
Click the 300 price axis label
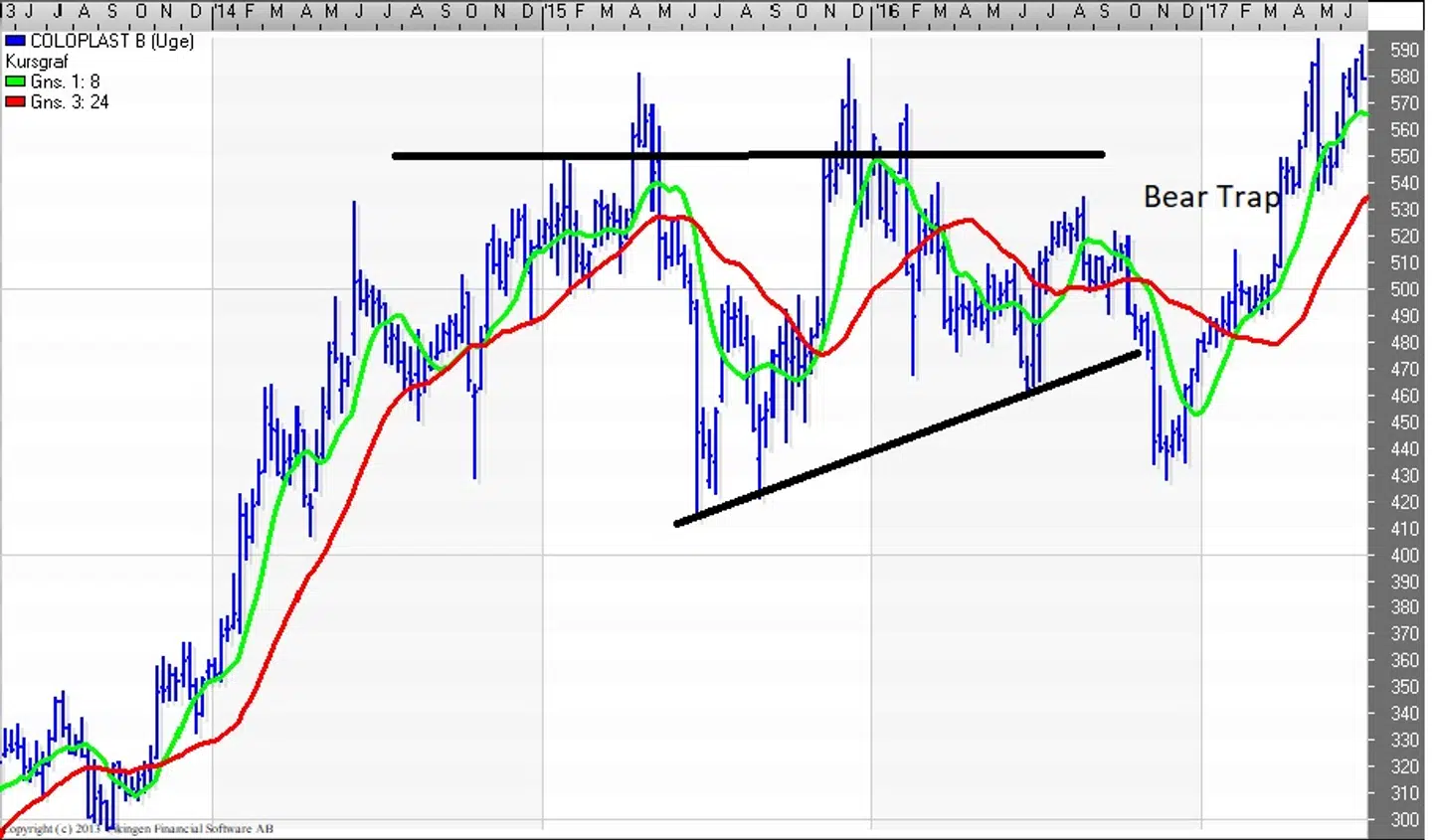pyautogui.click(x=1404, y=820)
